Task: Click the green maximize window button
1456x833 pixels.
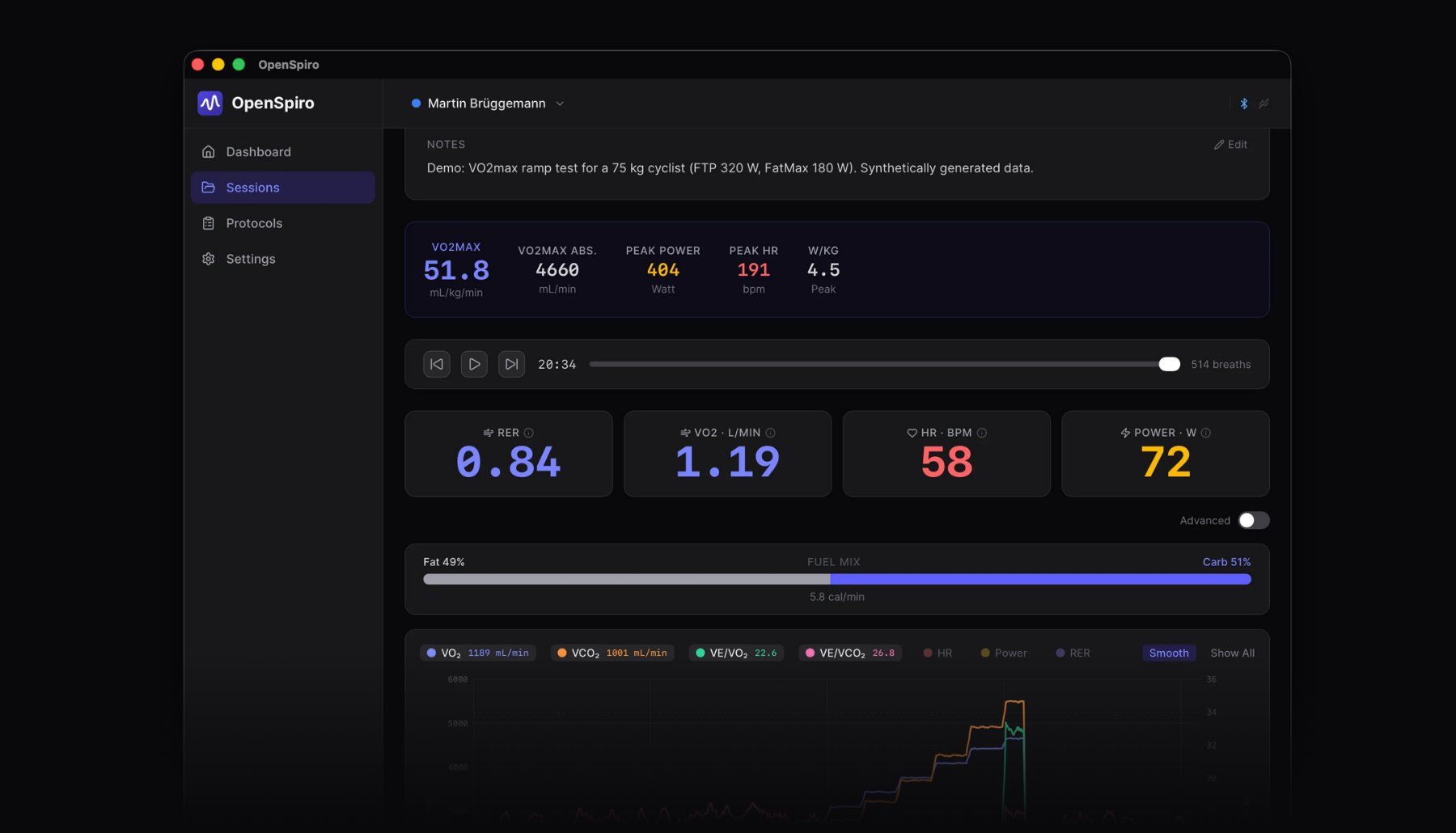Action: [x=239, y=65]
